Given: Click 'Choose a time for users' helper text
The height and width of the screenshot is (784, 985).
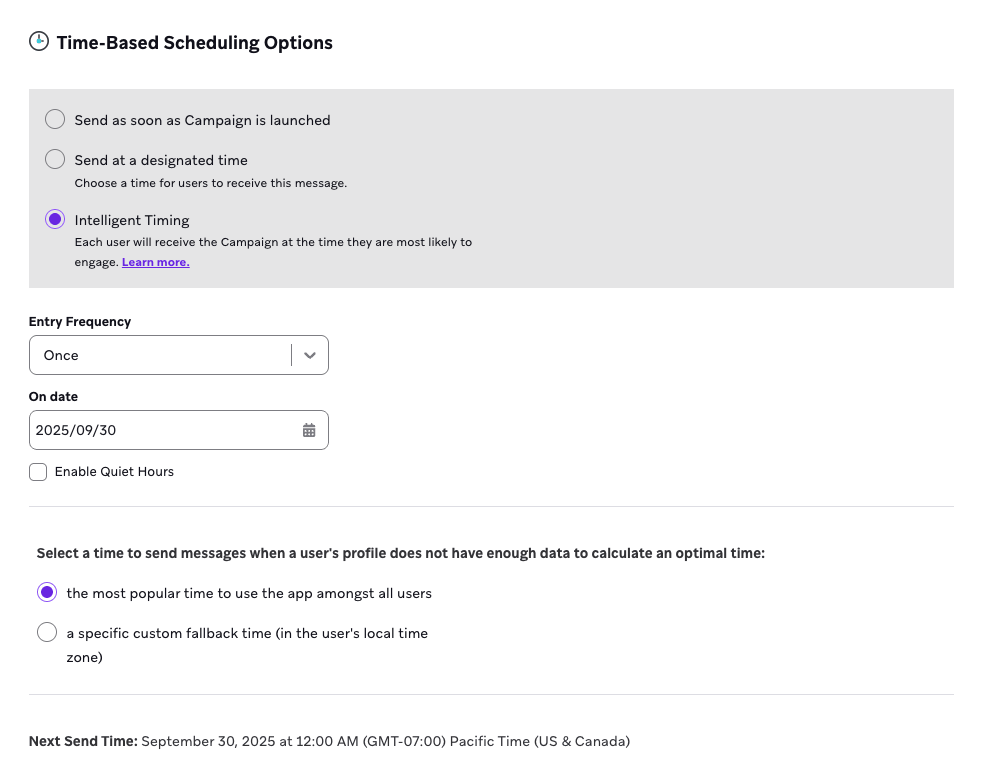Looking at the screenshot, I should tap(210, 183).
